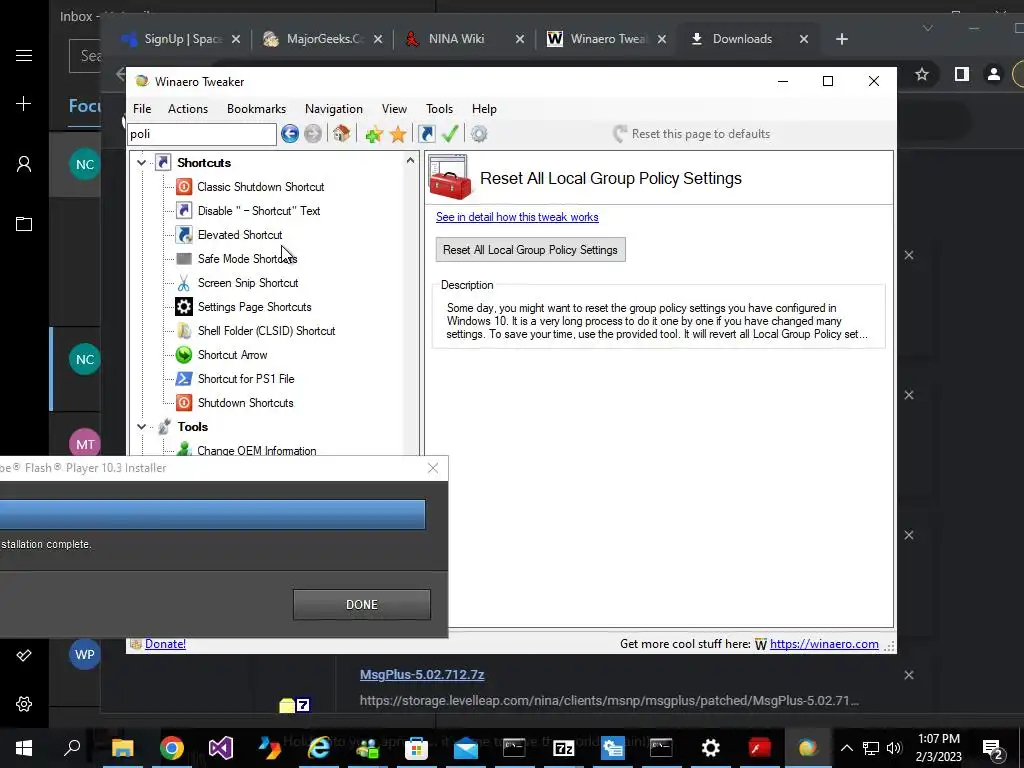Bookmark the page with browser star icon
The width and height of the screenshot is (1024, 768).
coord(921,74)
